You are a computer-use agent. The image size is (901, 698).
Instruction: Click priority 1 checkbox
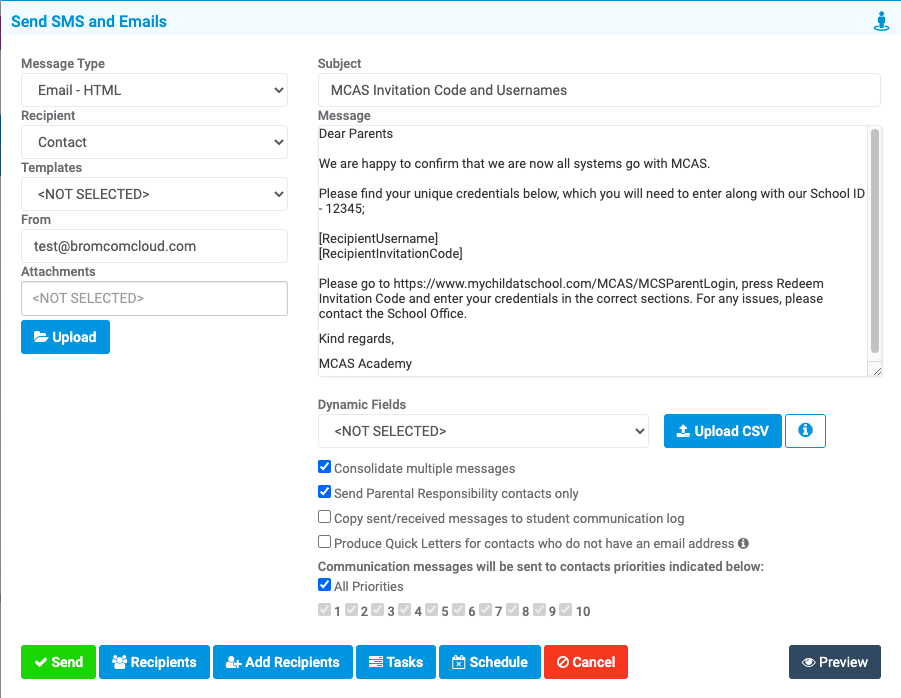click(324, 610)
